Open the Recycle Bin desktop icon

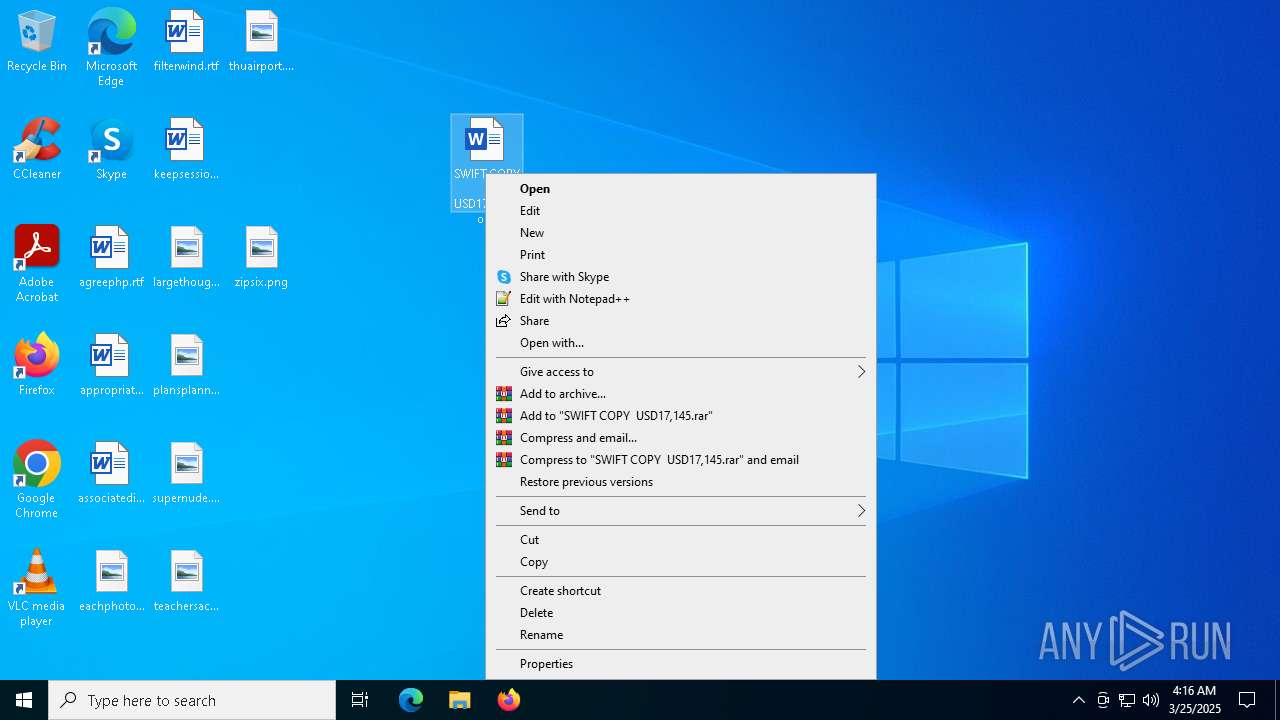point(37,41)
